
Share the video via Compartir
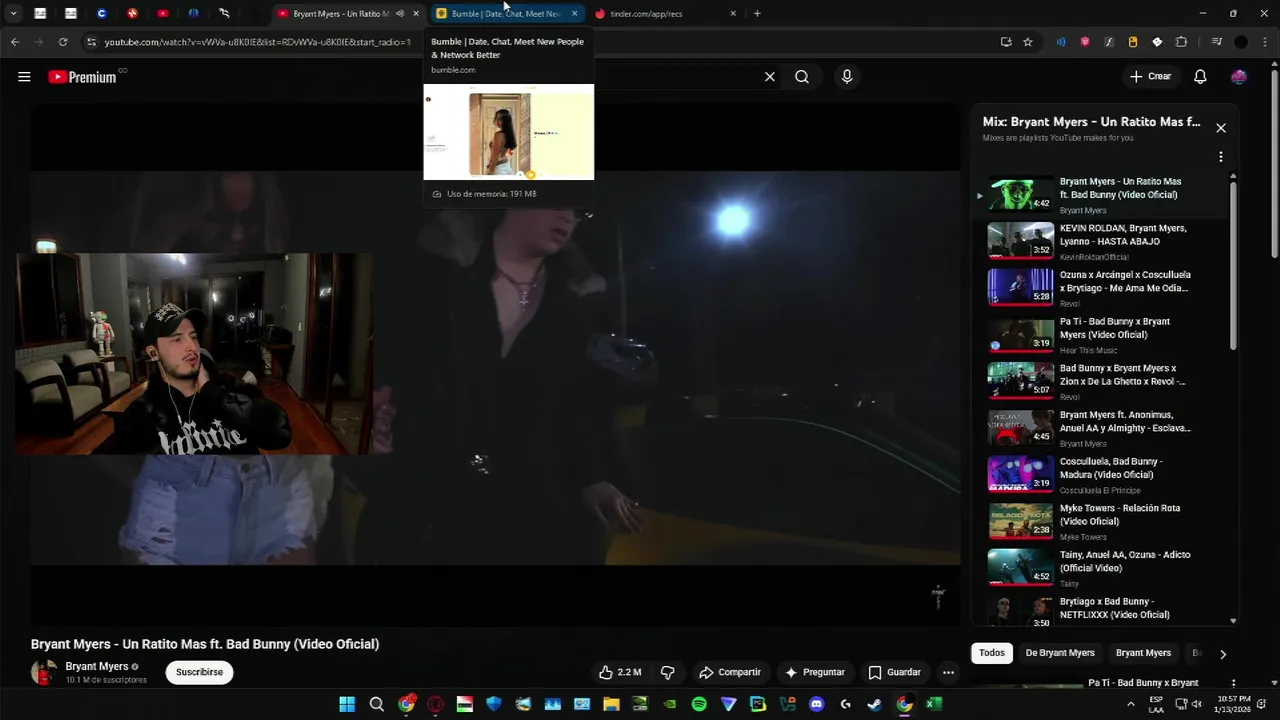730,672
